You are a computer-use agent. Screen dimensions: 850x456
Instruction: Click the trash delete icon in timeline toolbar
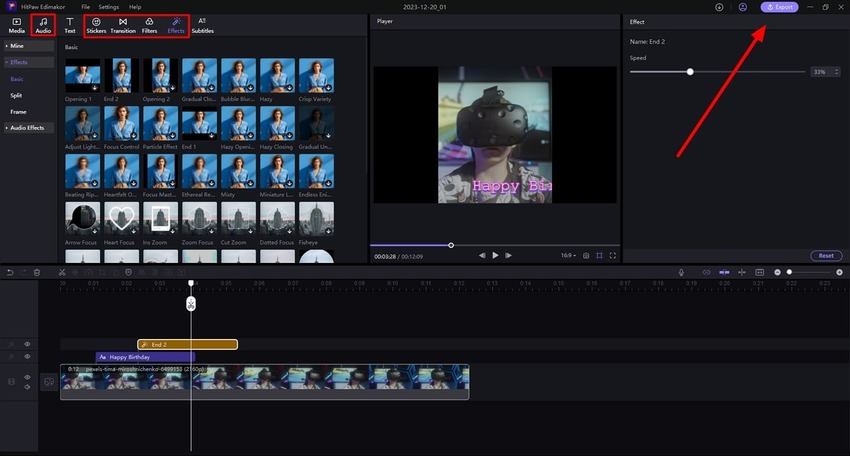tap(37, 272)
